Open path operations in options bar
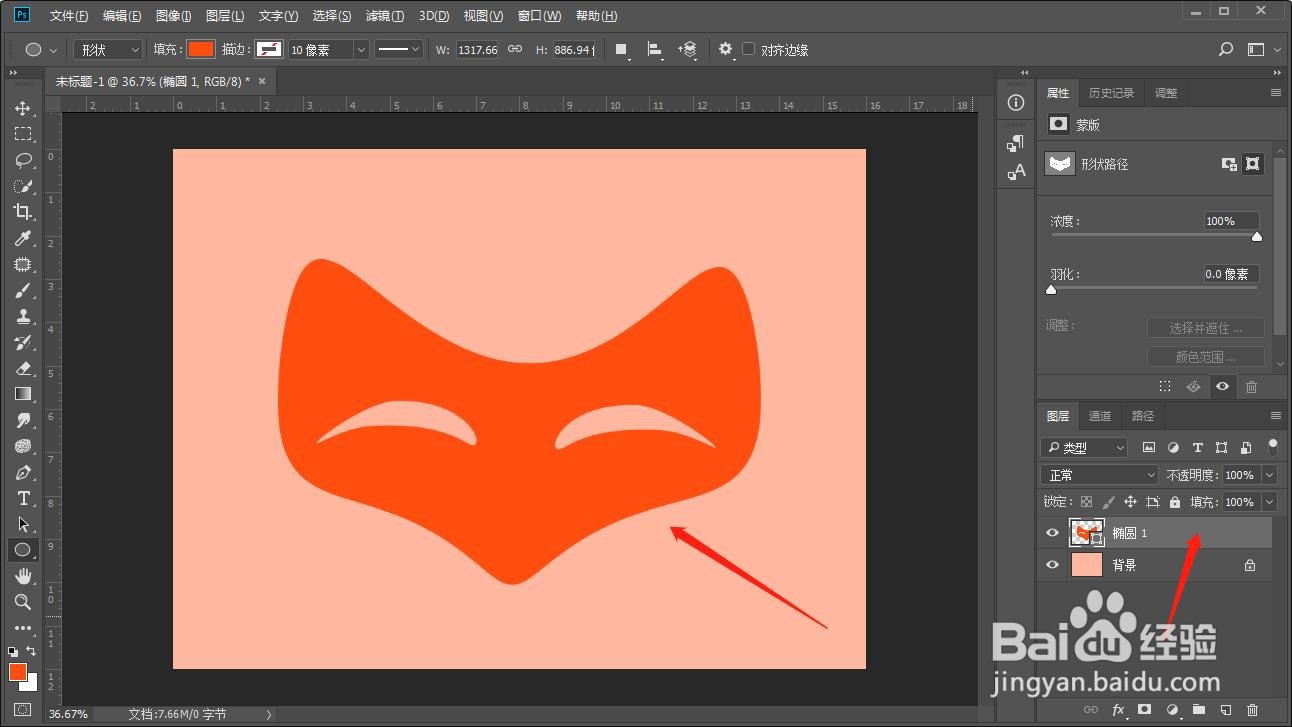 click(x=621, y=49)
